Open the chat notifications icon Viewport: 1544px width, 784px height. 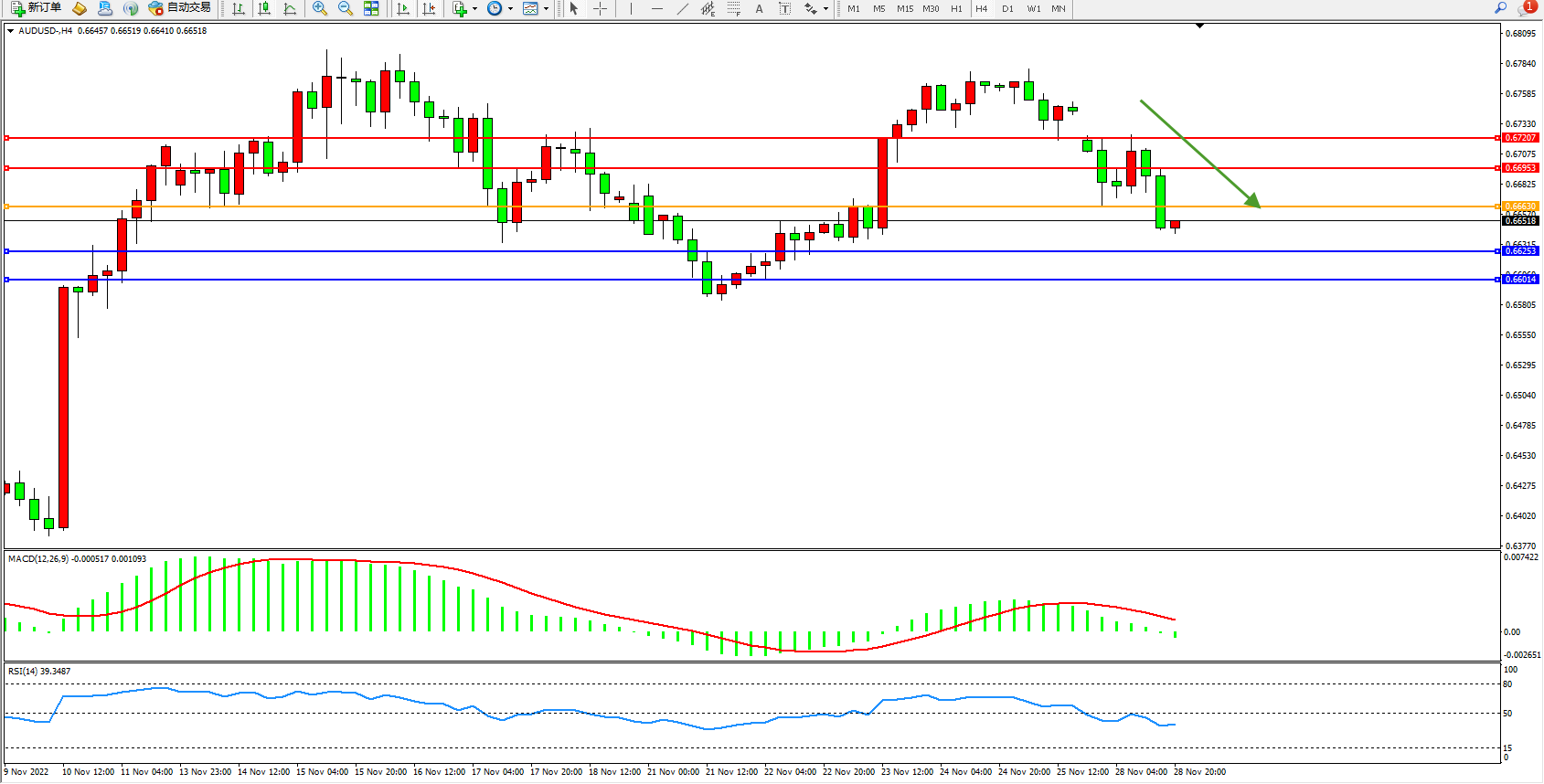pyautogui.click(x=1526, y=8)
